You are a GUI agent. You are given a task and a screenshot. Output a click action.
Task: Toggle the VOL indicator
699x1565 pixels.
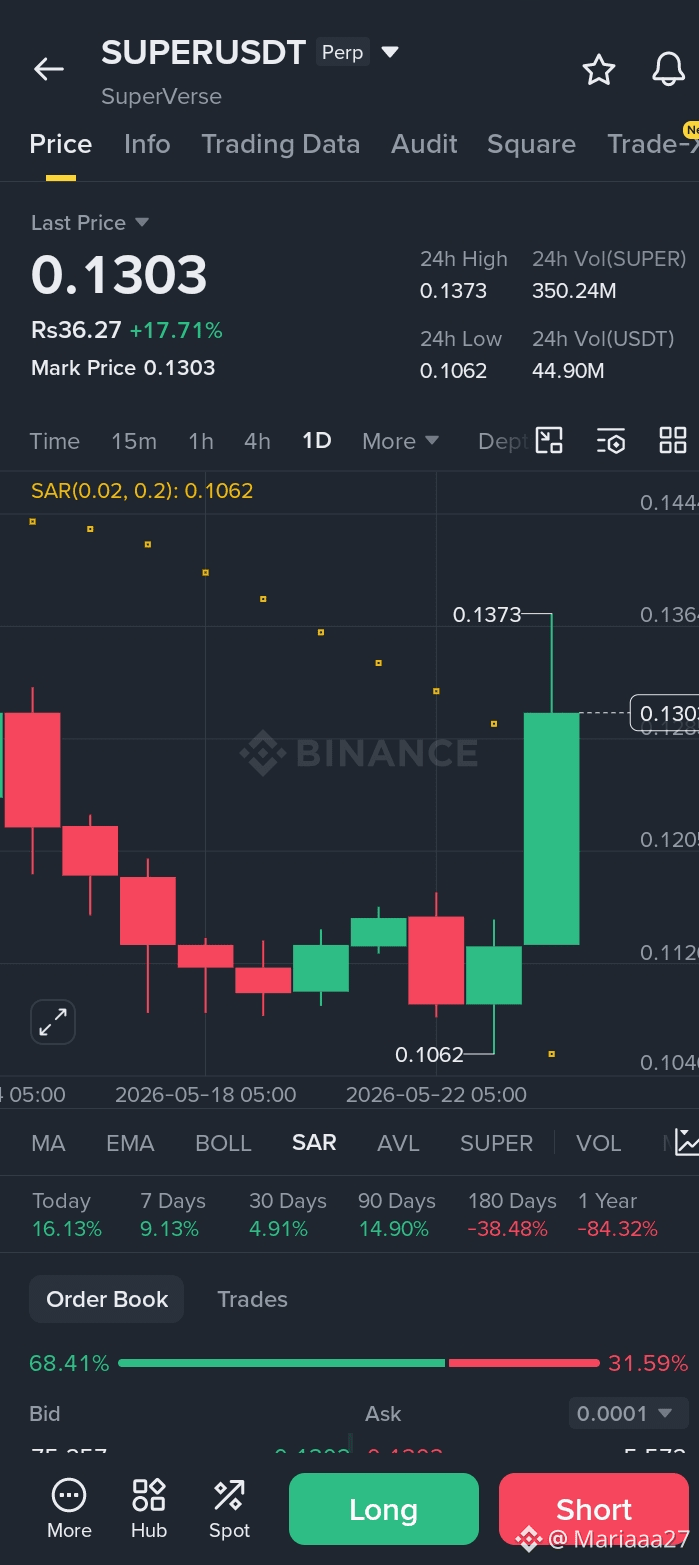pos(599,1143)
